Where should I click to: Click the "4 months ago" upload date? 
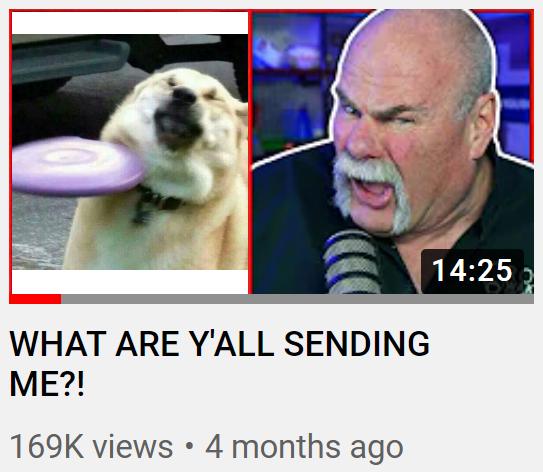click(x=304, y=447)
